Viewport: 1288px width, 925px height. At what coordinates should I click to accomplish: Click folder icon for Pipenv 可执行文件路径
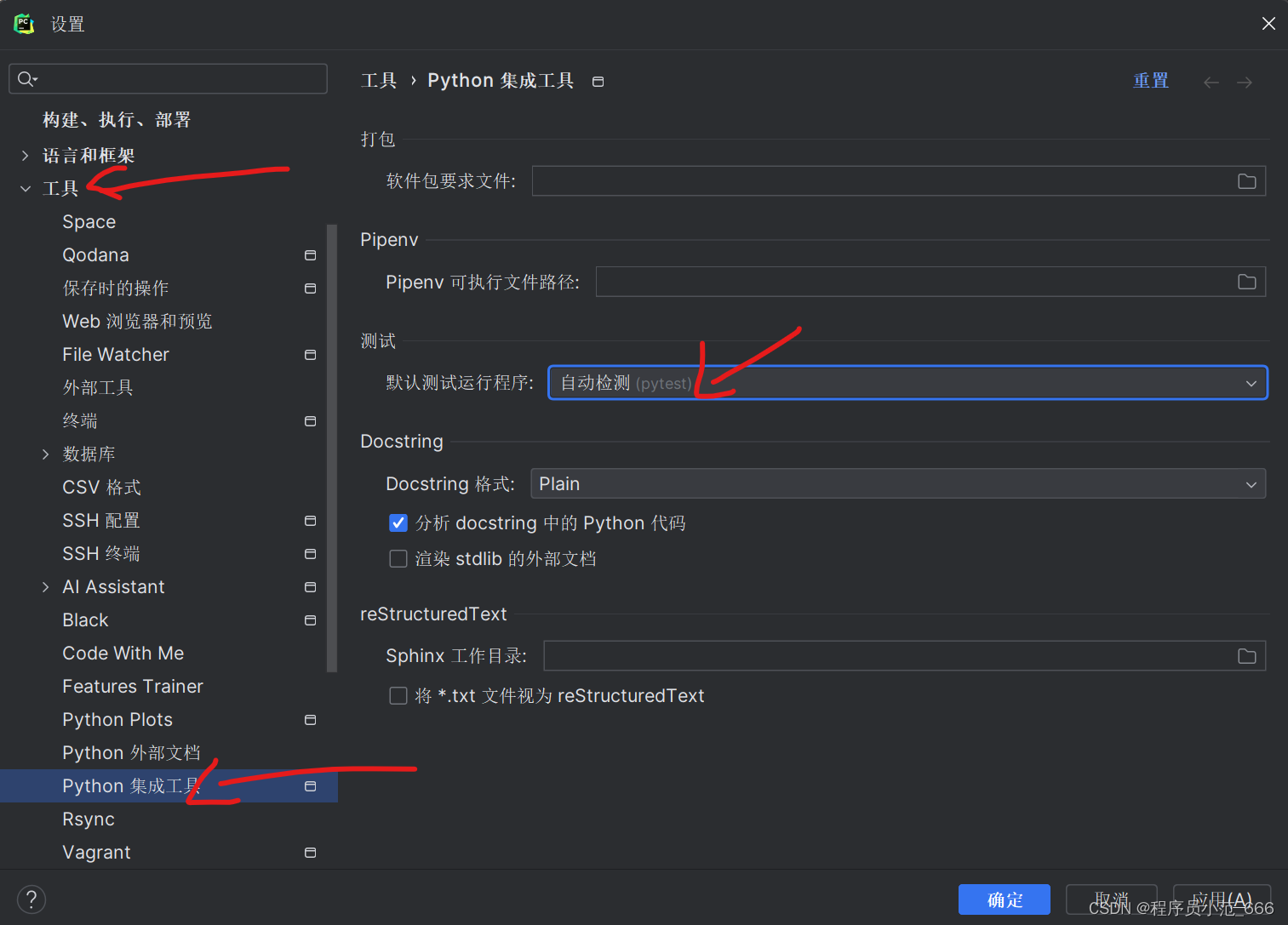tap(1246, 282)
